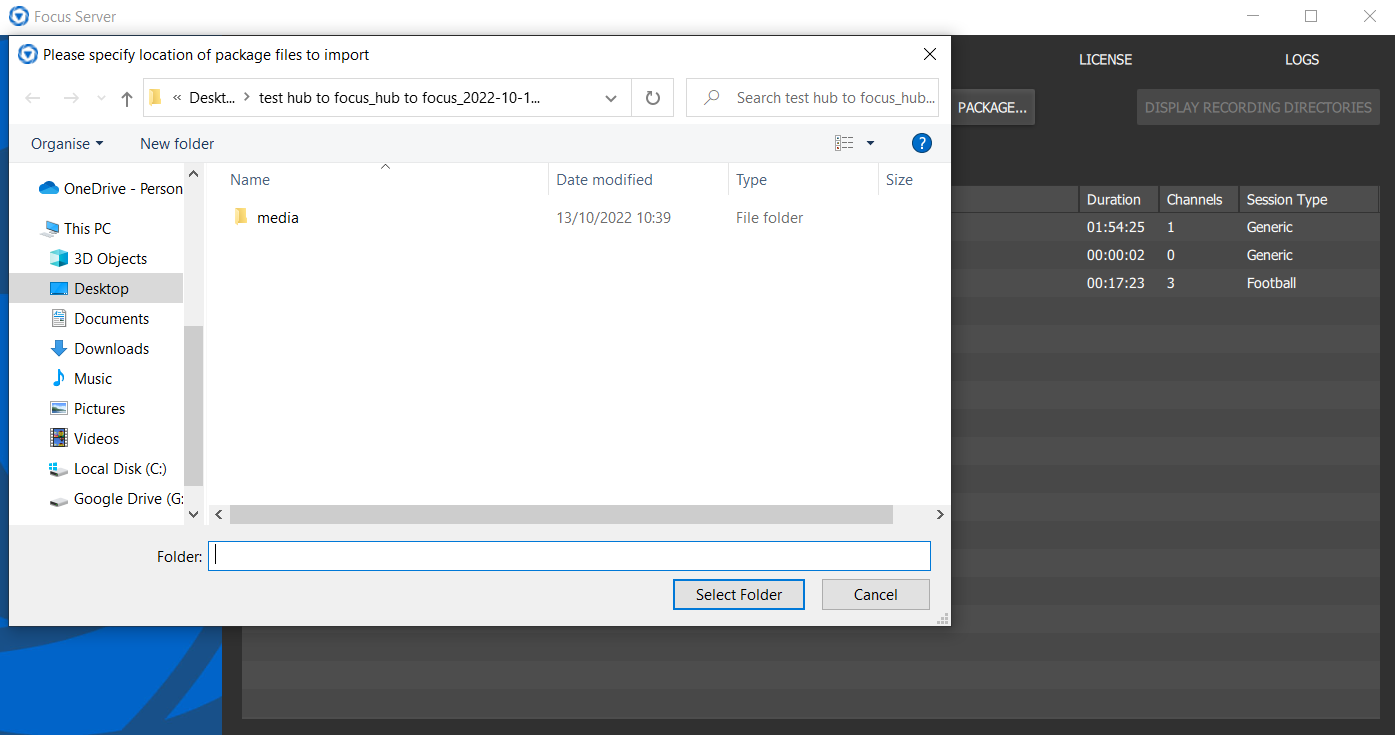Go back with the back arrow
1395x735 pixels.
33,98
